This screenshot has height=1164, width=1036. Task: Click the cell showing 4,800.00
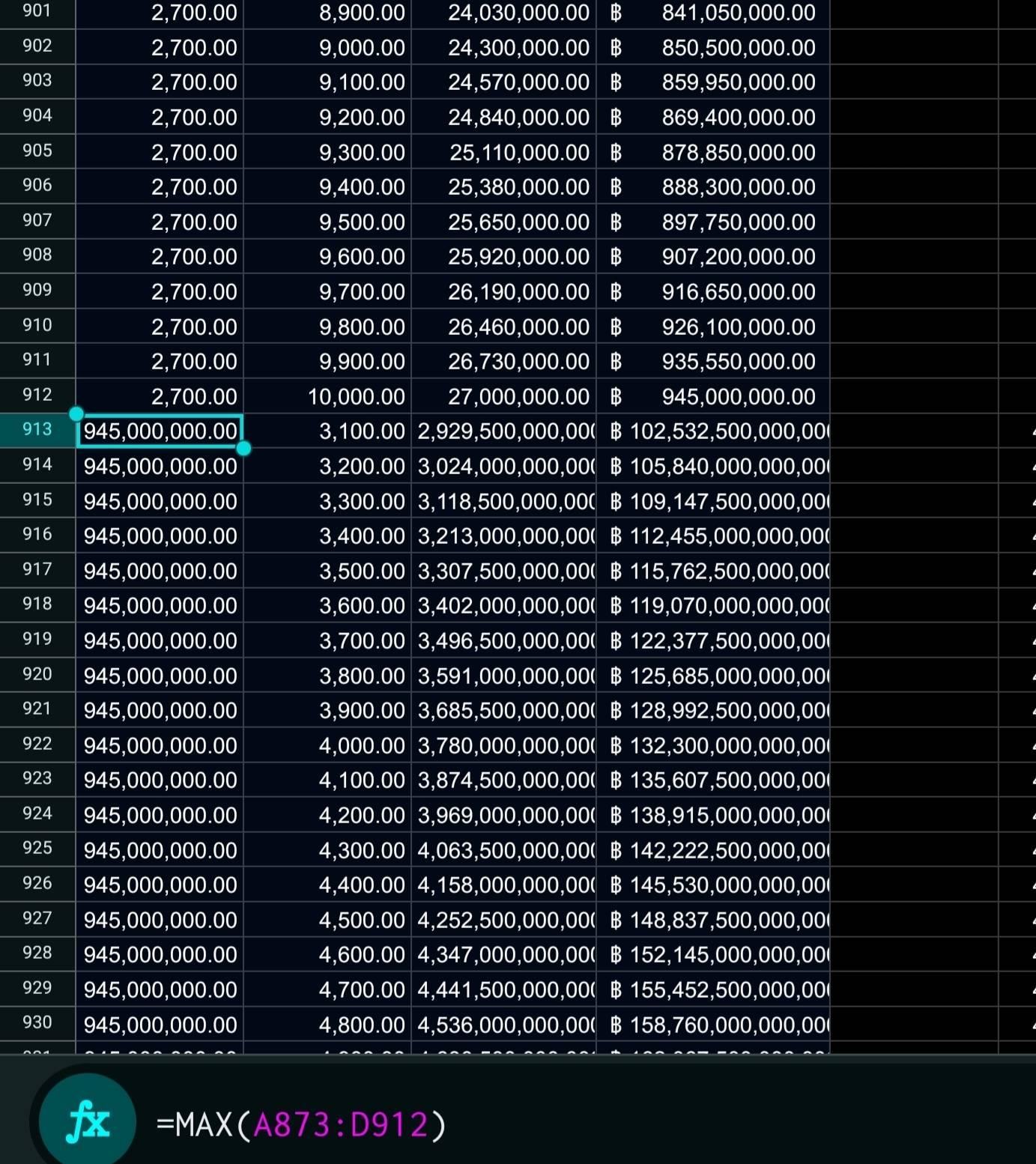(327, 1024)
